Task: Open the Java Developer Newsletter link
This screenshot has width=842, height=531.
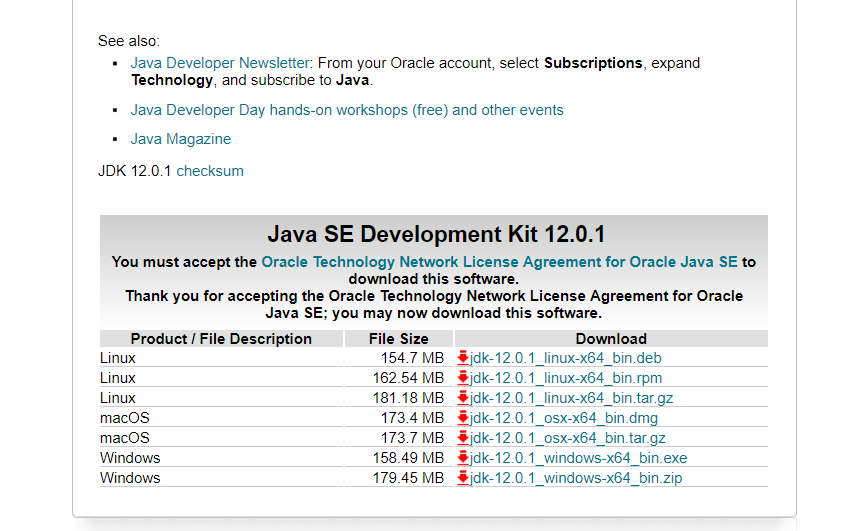Action: (x=220, y=63)
